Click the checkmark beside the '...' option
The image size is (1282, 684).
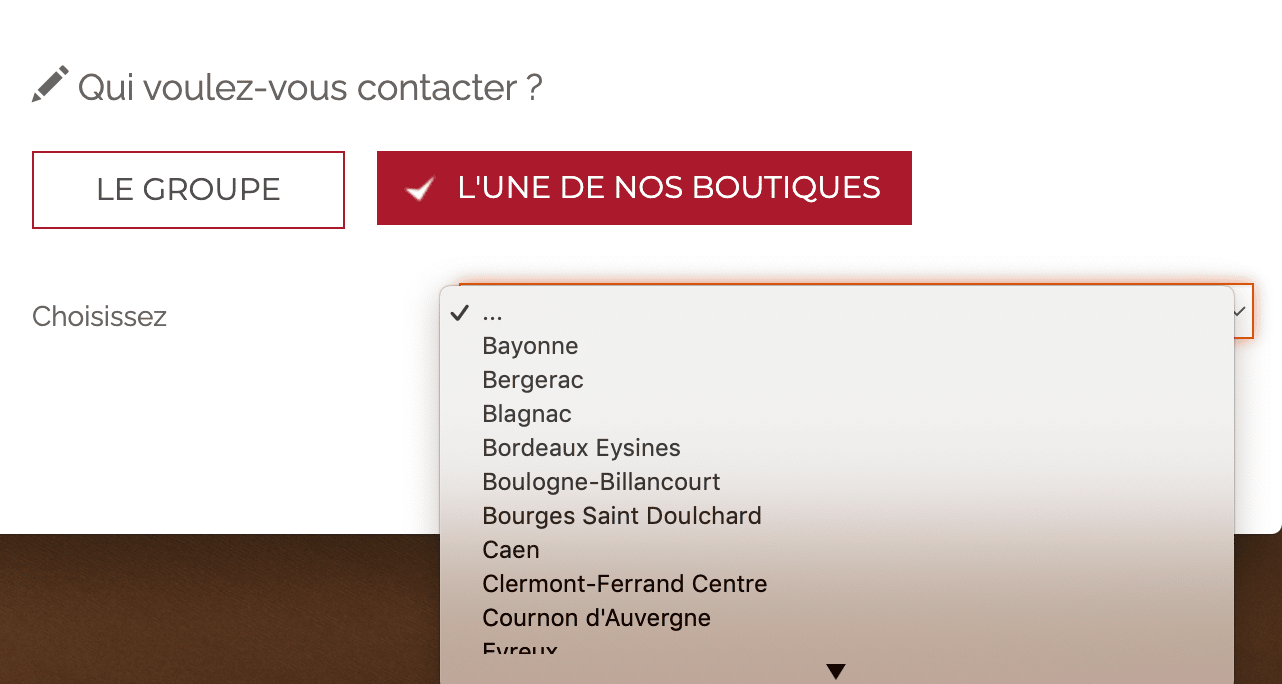coord(460,313)
